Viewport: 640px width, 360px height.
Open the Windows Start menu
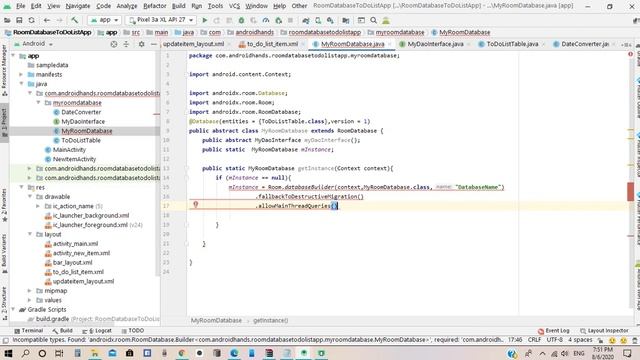coord(8,353)
